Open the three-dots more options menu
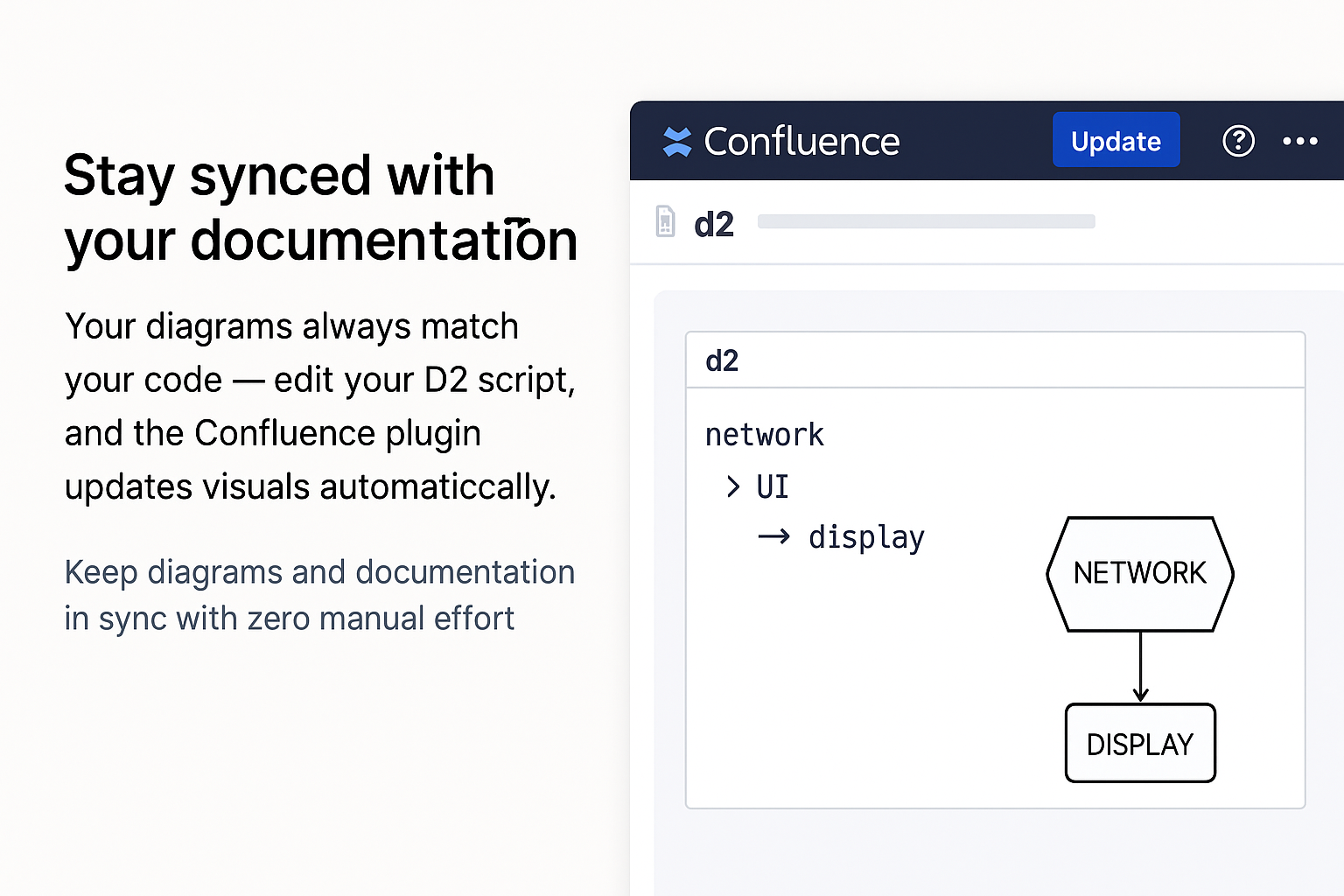The height and width of the screenshot is (896, 1344). point(1300,141)
